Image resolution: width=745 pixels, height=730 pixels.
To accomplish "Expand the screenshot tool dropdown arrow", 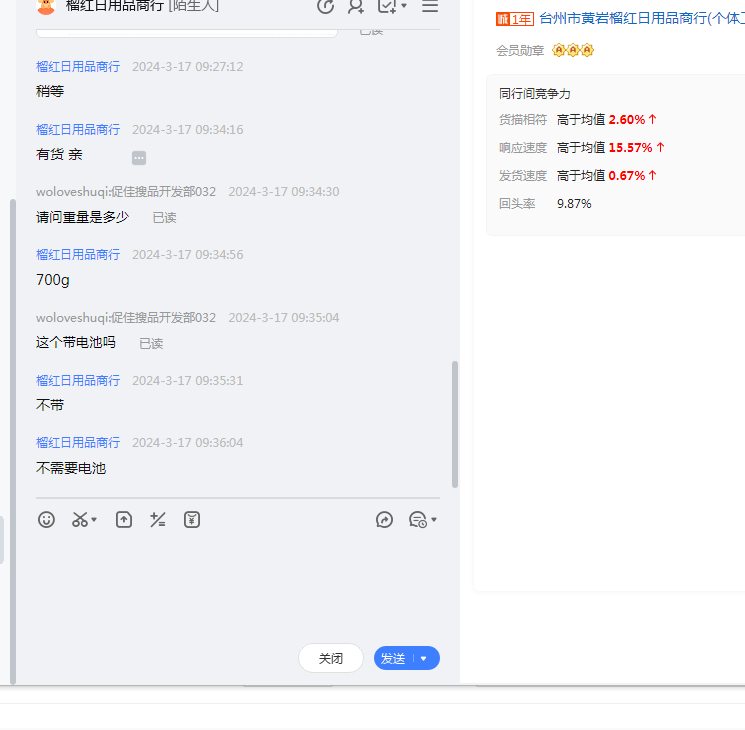I will coord(94,521).
